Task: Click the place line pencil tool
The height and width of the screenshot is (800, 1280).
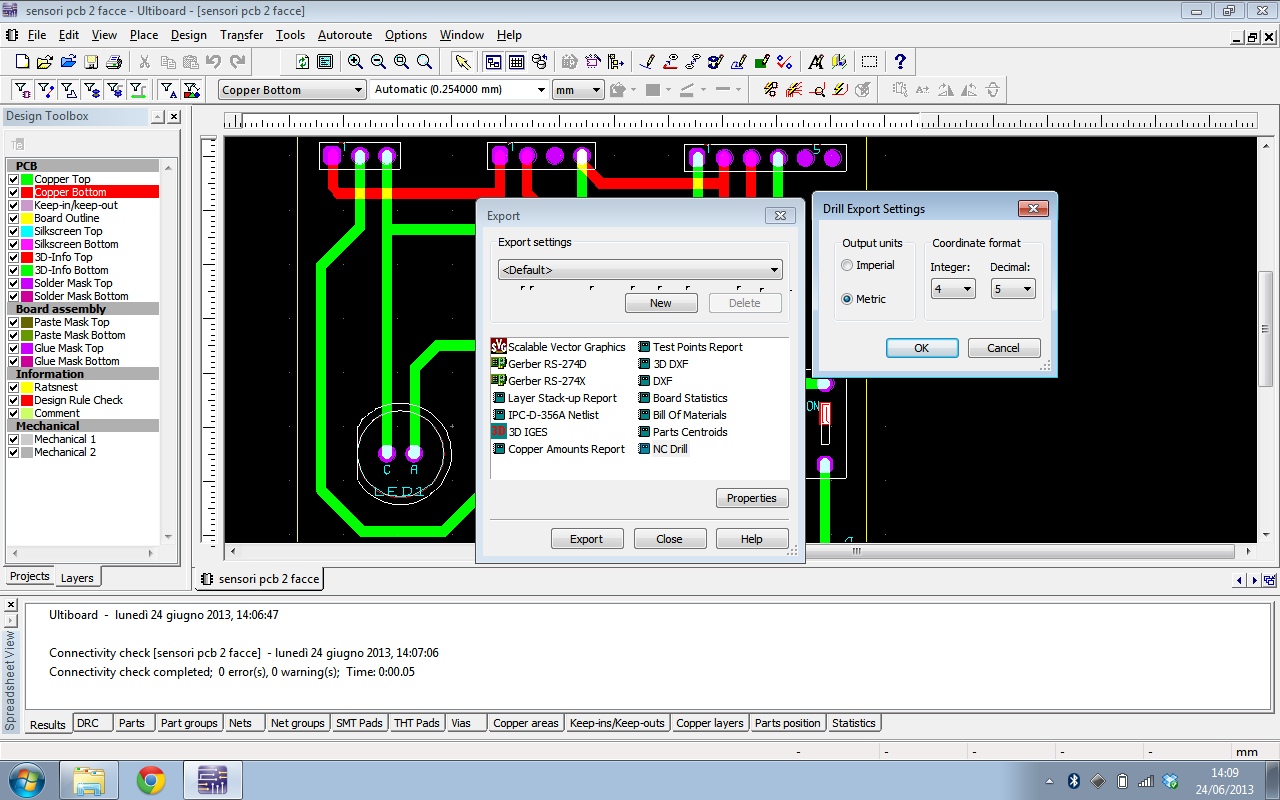Action: [647, 61]
